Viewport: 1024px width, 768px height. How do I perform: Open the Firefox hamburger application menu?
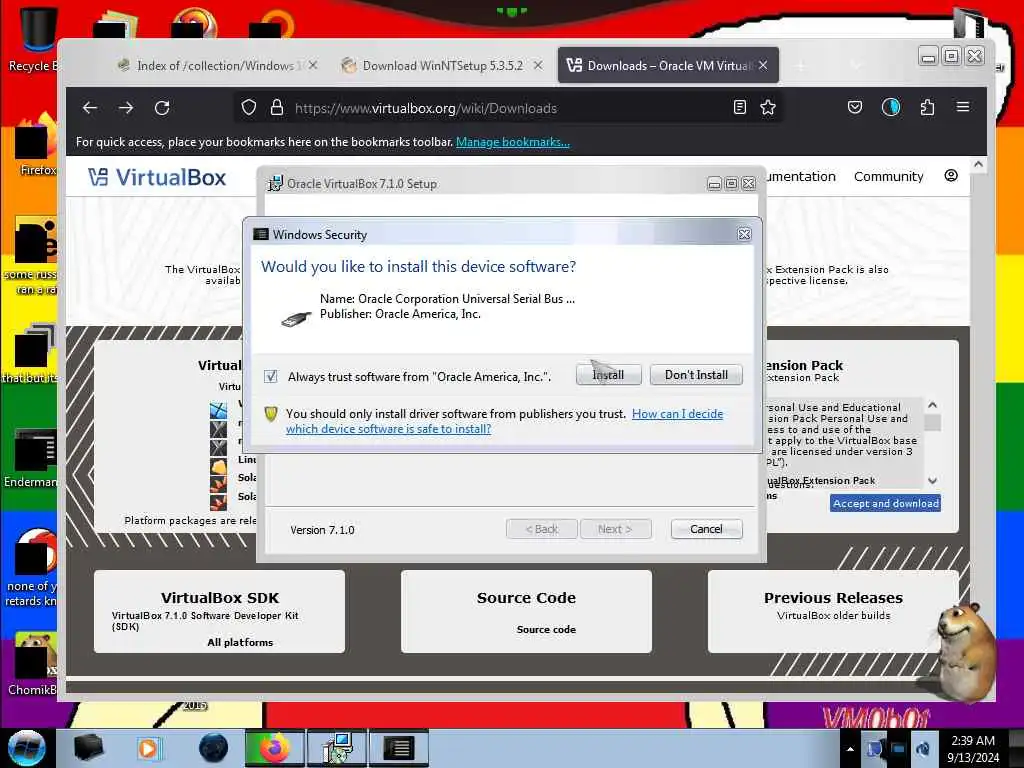pos(963,107)
